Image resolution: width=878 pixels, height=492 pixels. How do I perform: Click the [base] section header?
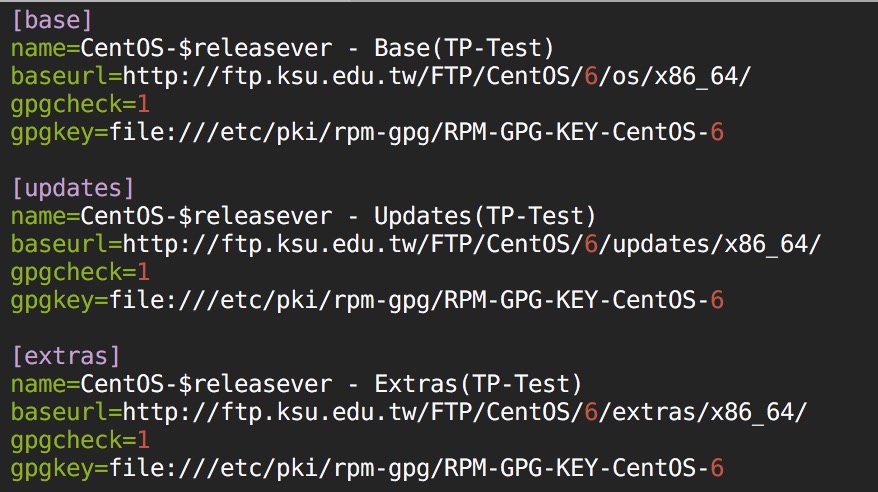(x=52, y=21)
